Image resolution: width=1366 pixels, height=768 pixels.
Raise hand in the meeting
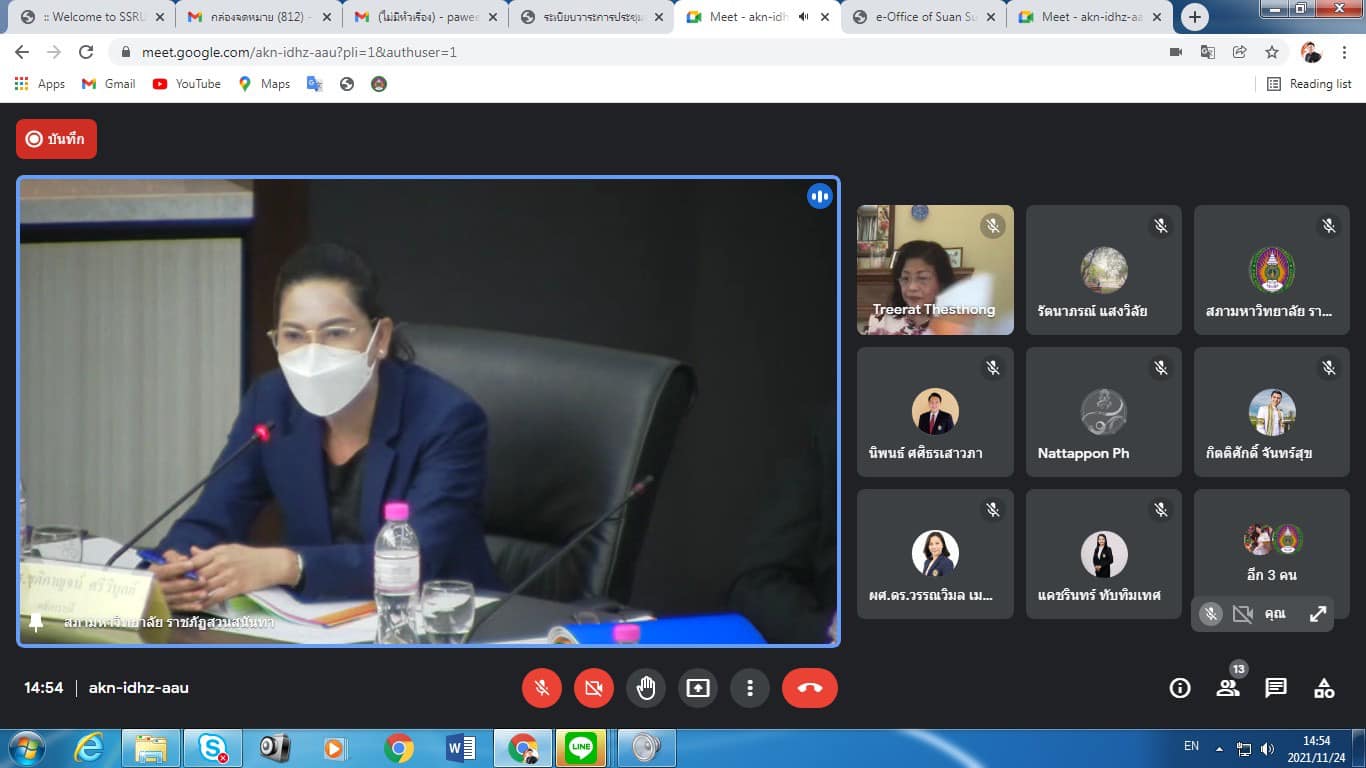(646, 688)
